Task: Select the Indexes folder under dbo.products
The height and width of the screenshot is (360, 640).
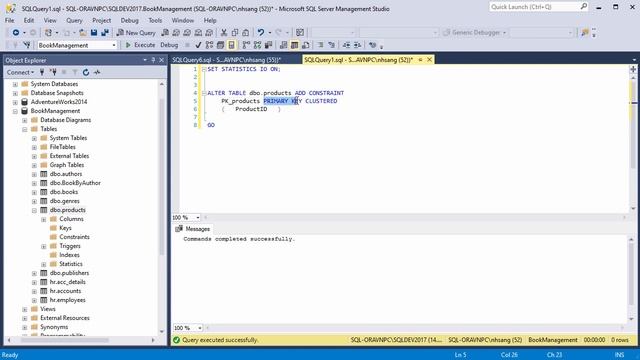Action: (69, 255)
